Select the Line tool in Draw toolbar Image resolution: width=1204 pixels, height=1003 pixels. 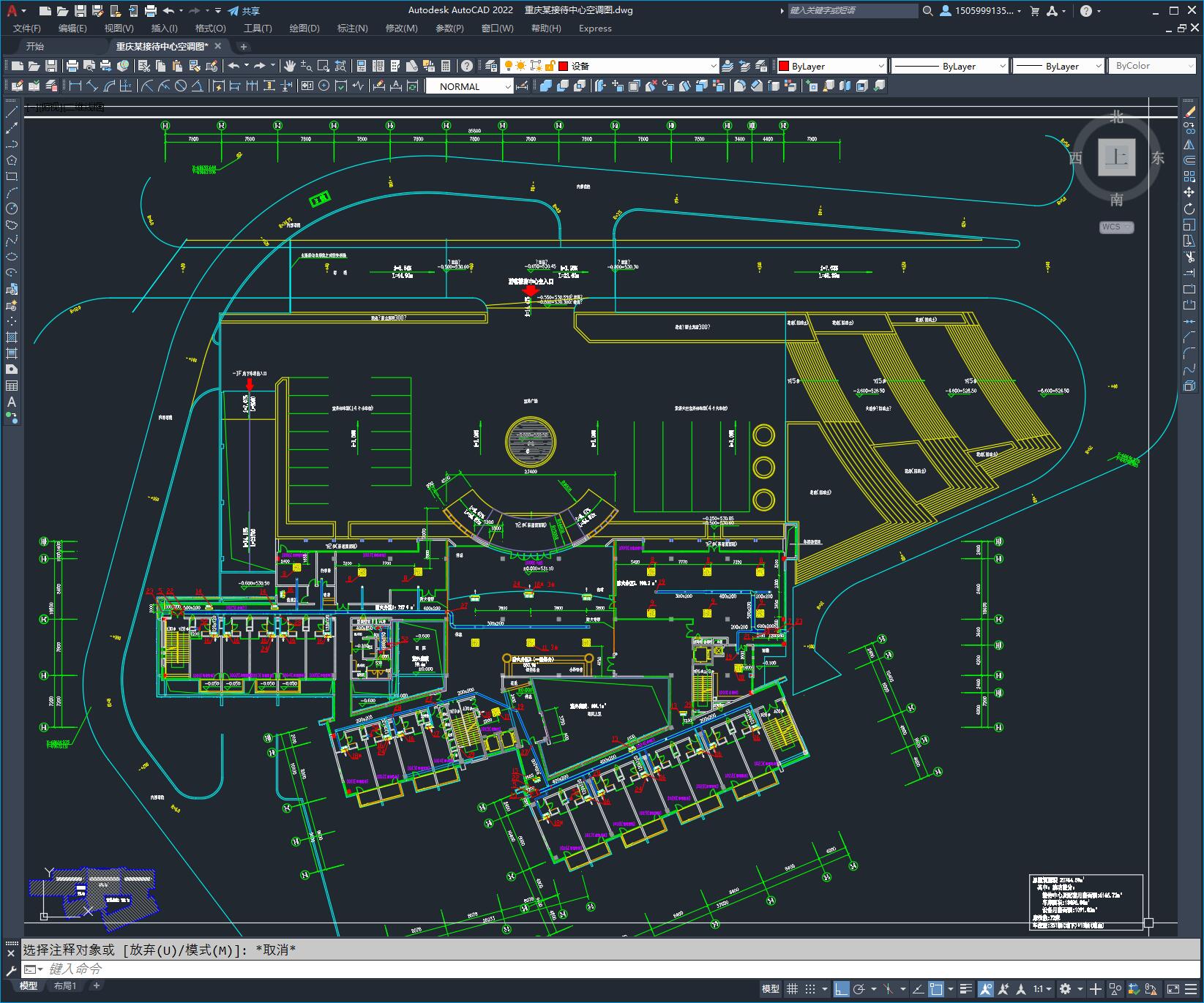coord(12,112)
